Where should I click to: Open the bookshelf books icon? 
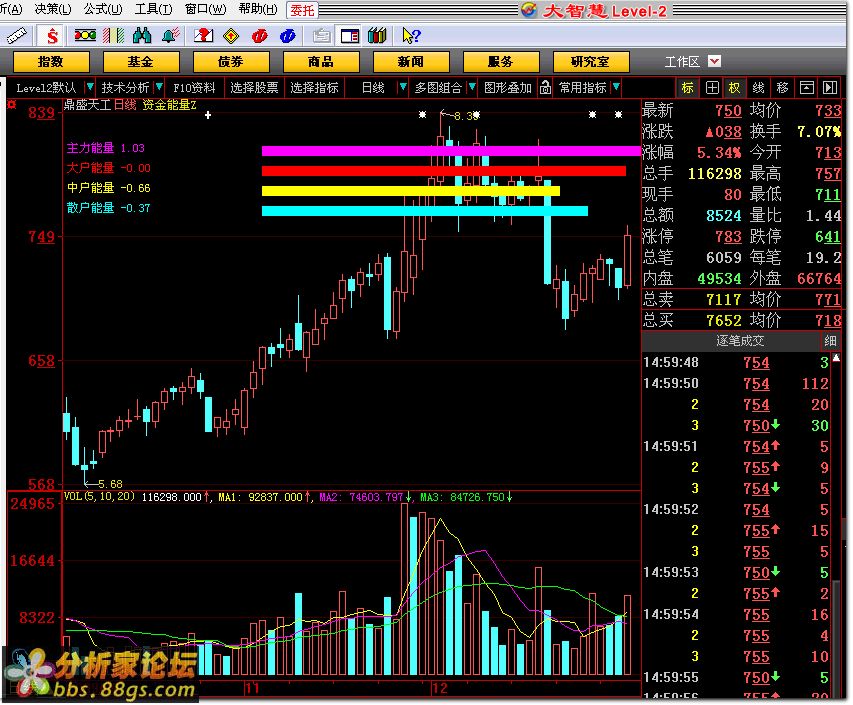tap(377, 36)
